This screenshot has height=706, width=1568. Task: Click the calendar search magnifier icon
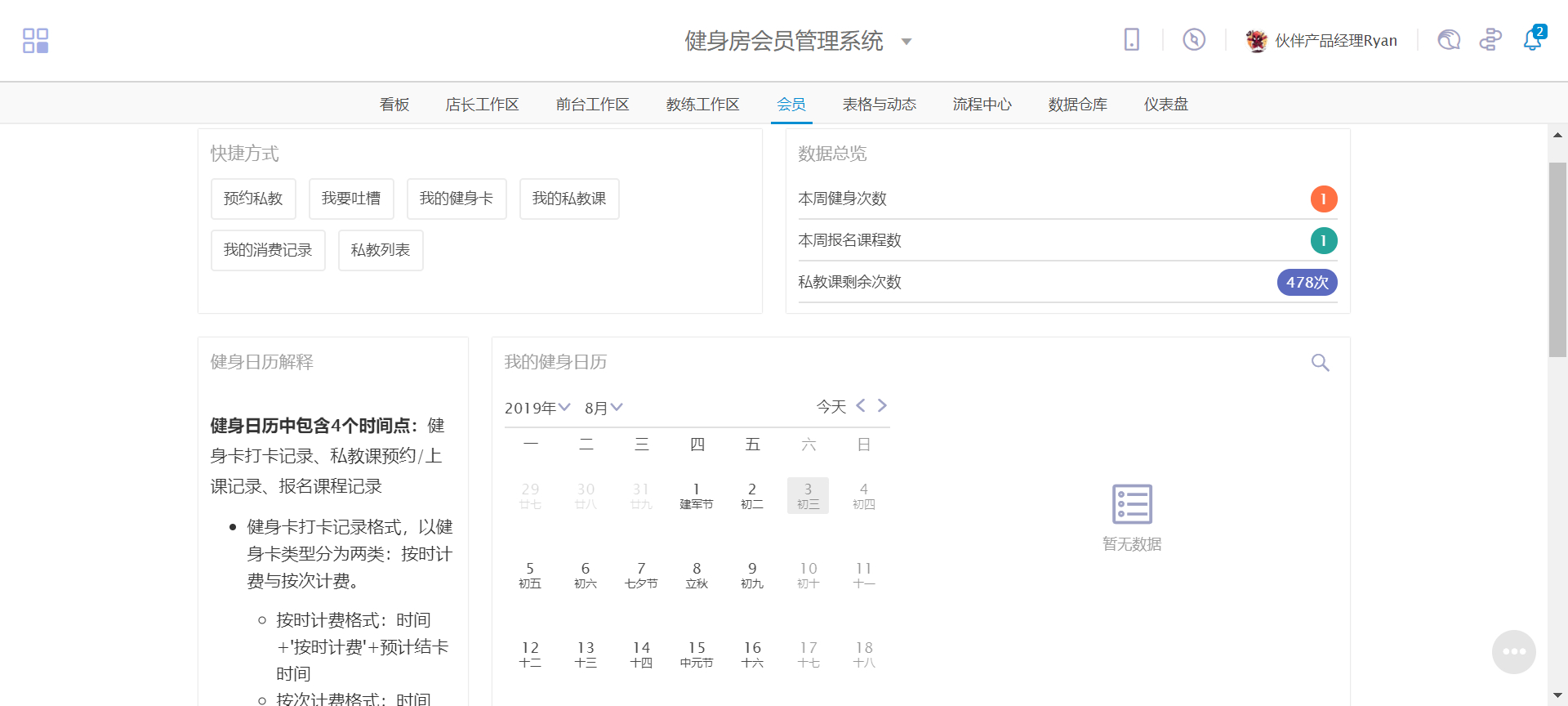[x=1320, y=362]
